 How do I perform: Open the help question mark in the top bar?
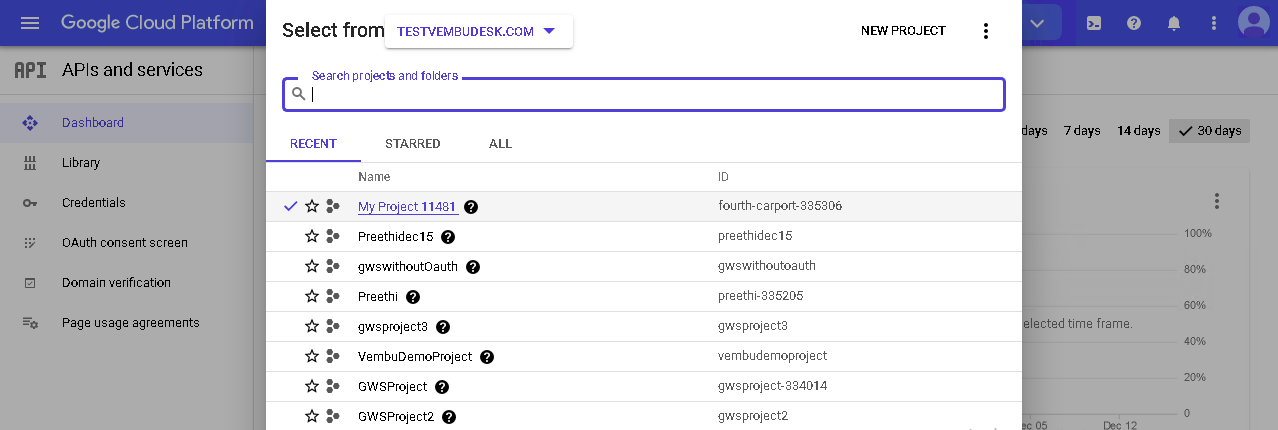click(1133, 22)
